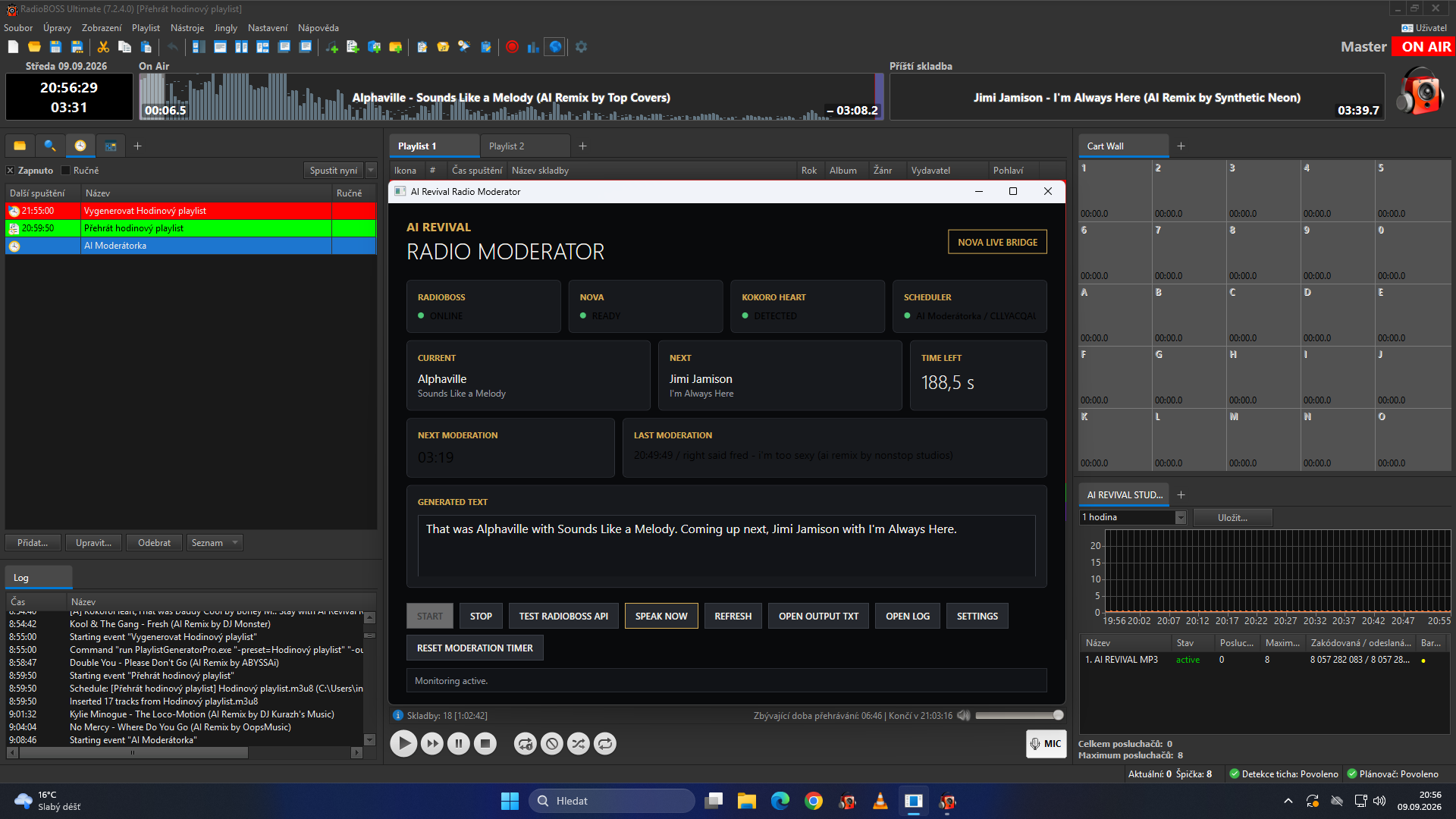Viewport: 1456px width, 819px height.
Task: Click the New playlist blank-page icon
Action: [x=13, y=47]
